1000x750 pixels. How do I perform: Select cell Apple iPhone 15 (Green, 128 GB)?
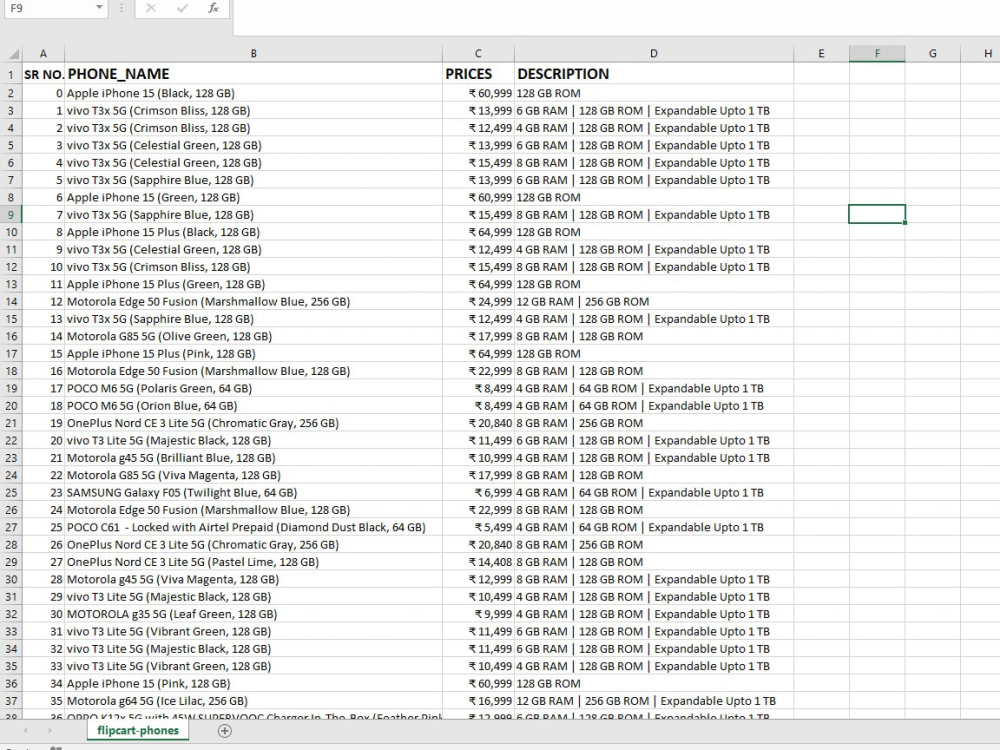coord(253,198)
